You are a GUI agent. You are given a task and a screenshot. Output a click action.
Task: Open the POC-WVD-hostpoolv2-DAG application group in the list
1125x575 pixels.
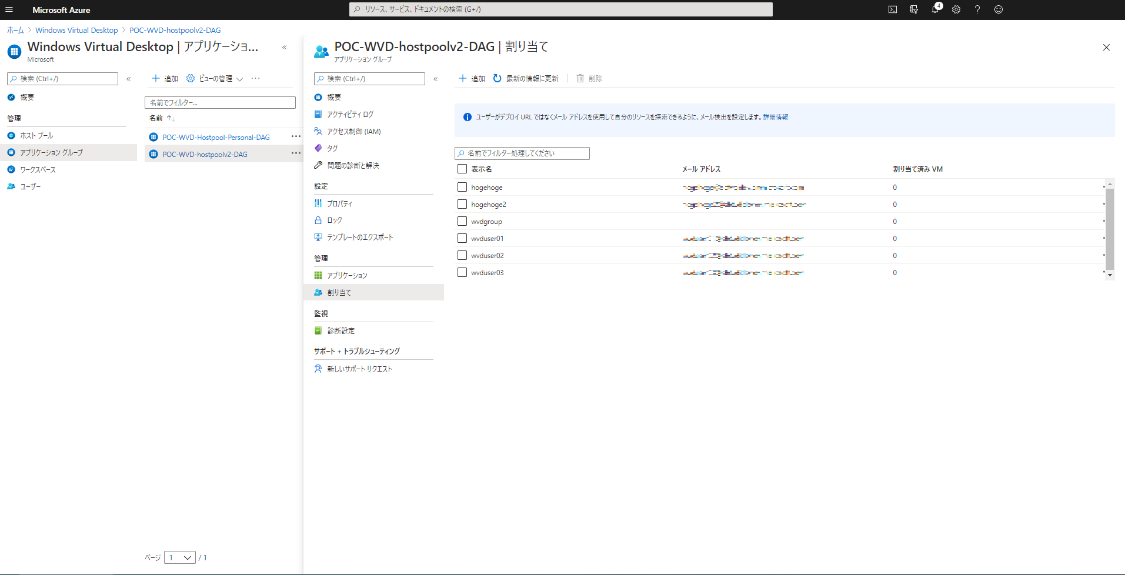click(x=205, y=154)
